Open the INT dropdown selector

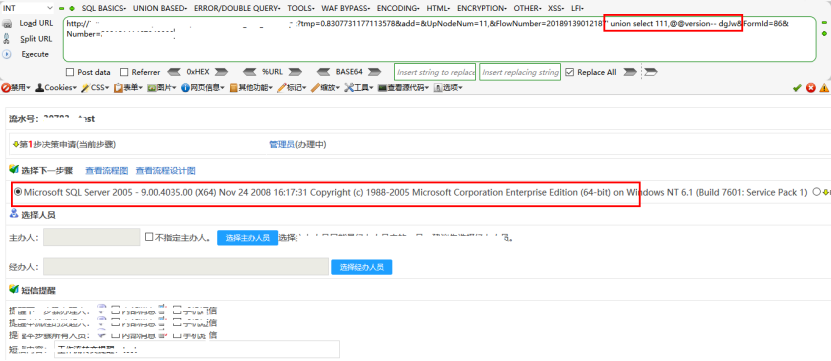pos(28,8)
